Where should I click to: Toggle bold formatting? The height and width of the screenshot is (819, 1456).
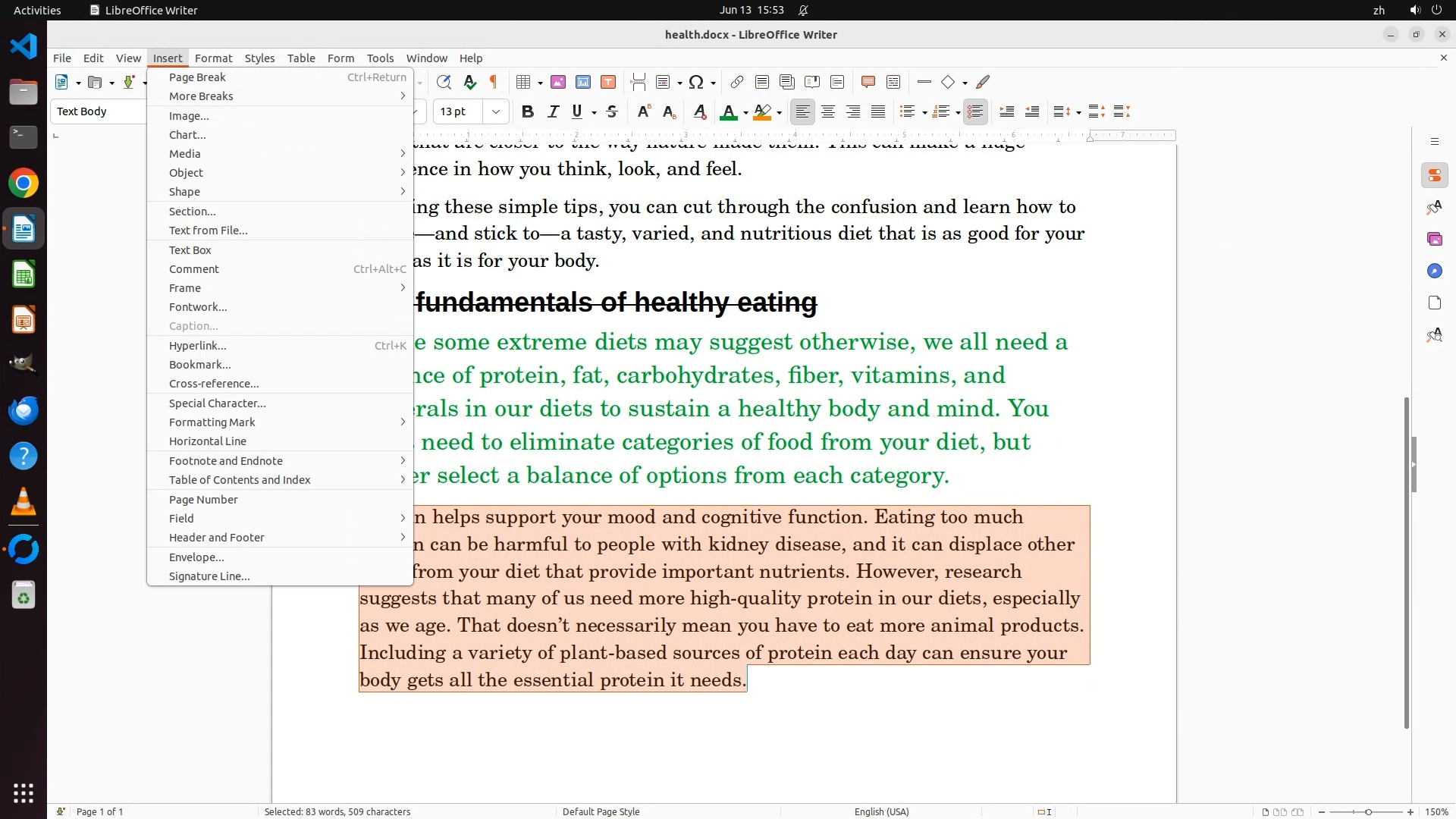pyautogui.click(x=528, y=112)
